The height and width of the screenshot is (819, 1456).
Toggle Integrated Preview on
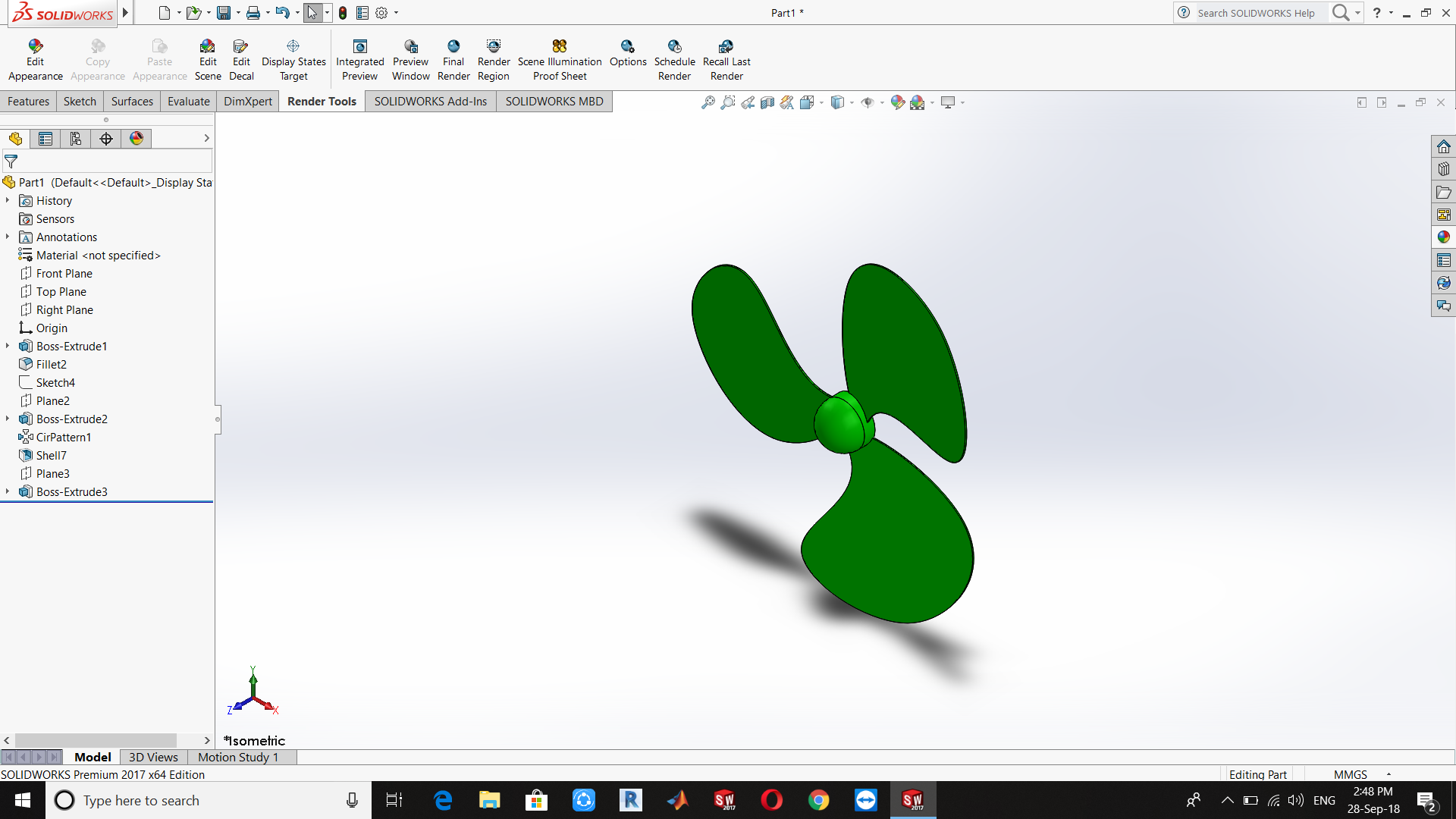coord(359,61)
